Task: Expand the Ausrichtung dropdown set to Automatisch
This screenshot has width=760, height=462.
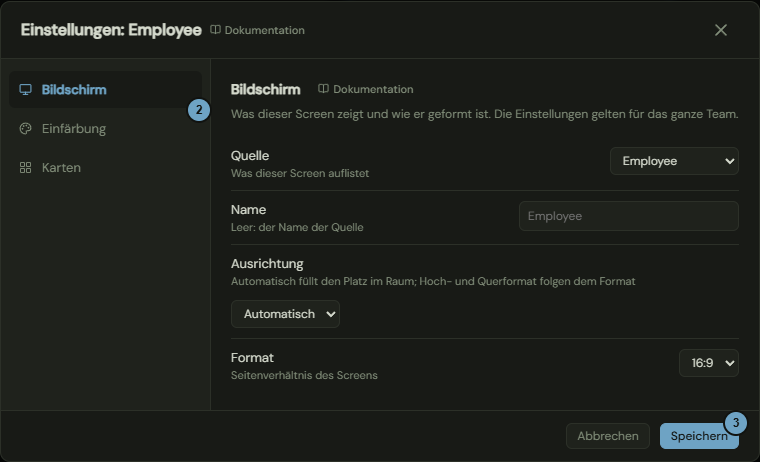Action: click(x=285, y=314)
